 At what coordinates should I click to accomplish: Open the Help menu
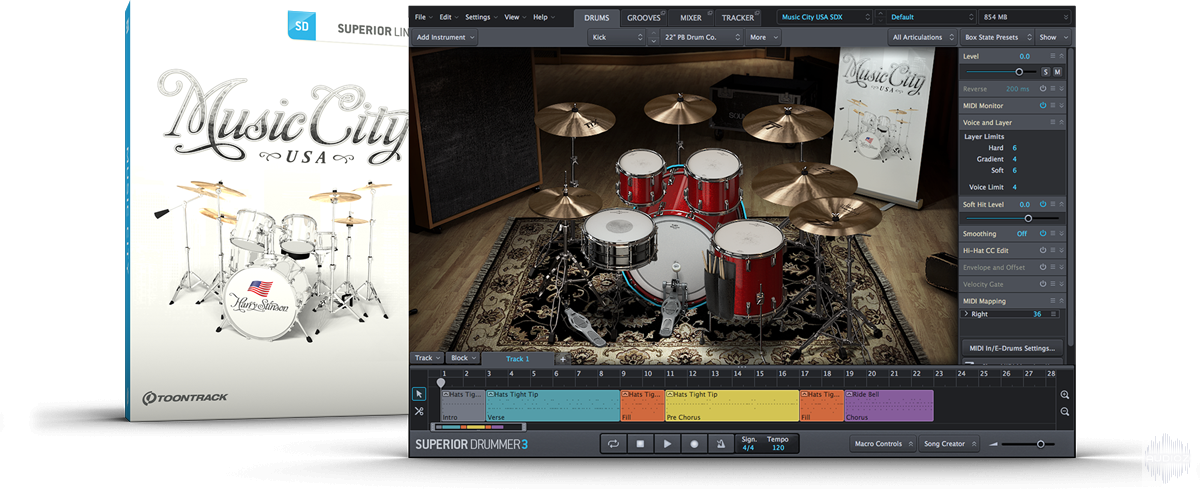click(x=543, y=17)
